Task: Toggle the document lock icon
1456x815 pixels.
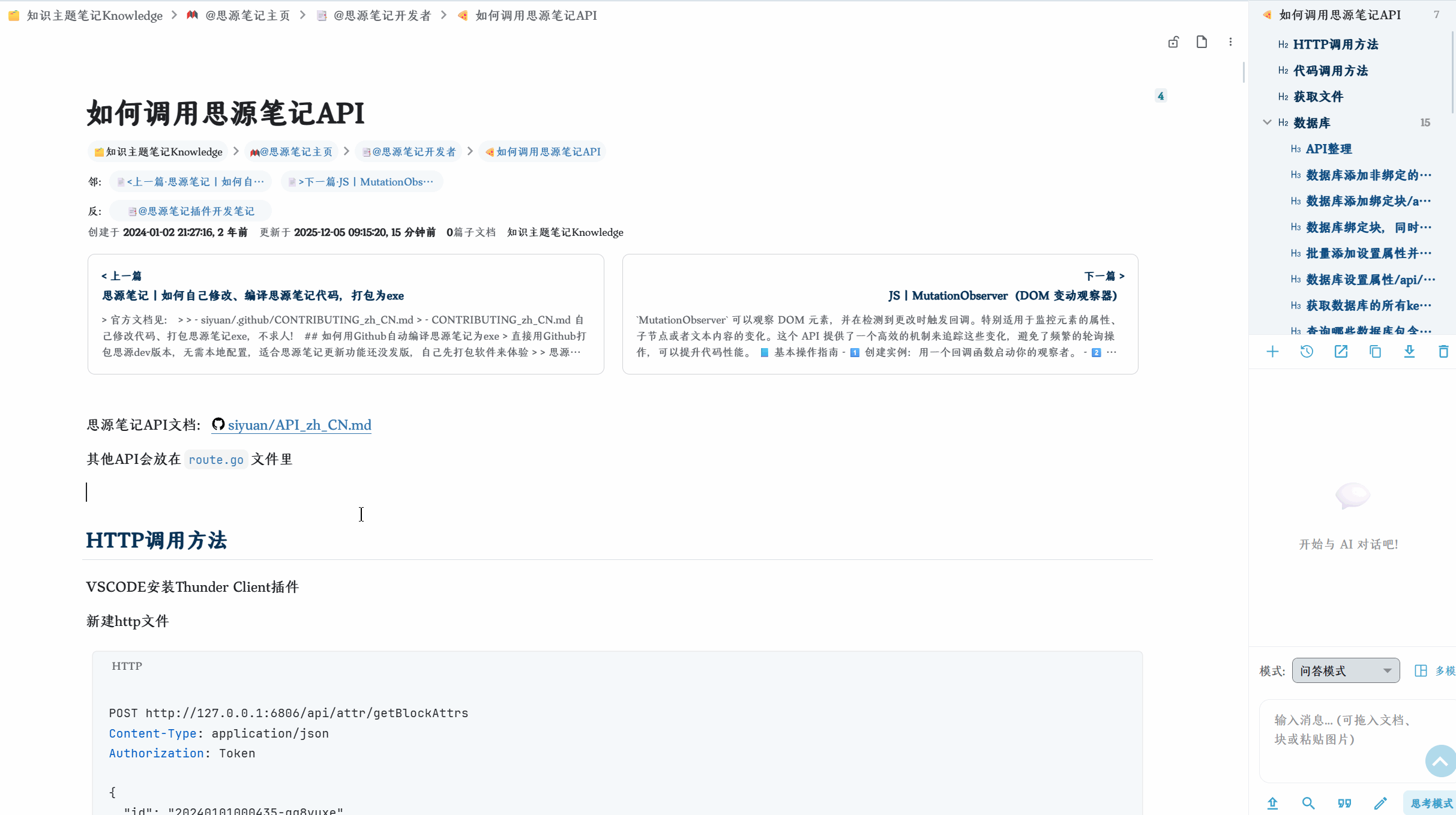Action: (1174, 42)
